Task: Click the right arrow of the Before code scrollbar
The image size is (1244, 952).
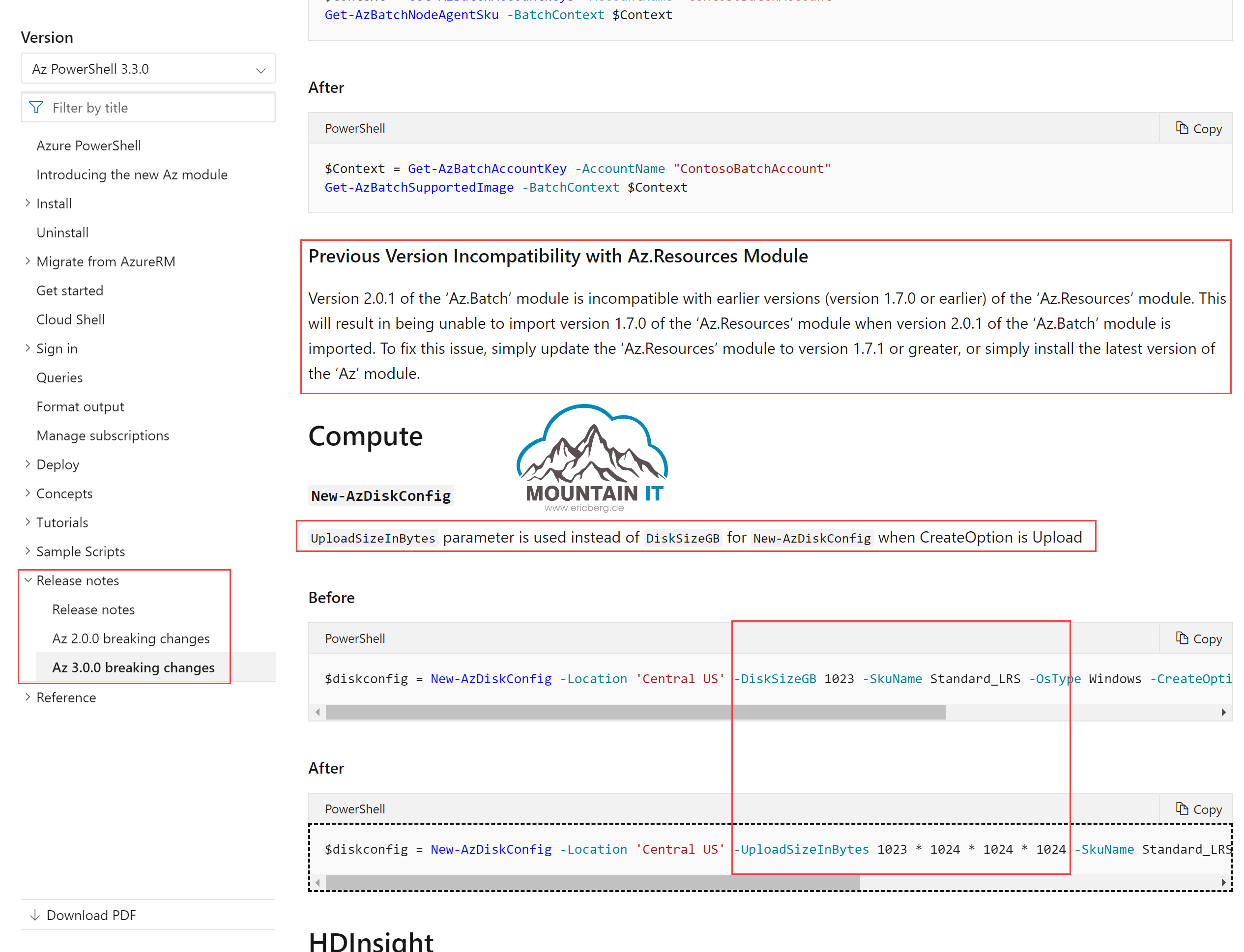Action: click(x=1223, y=712)
